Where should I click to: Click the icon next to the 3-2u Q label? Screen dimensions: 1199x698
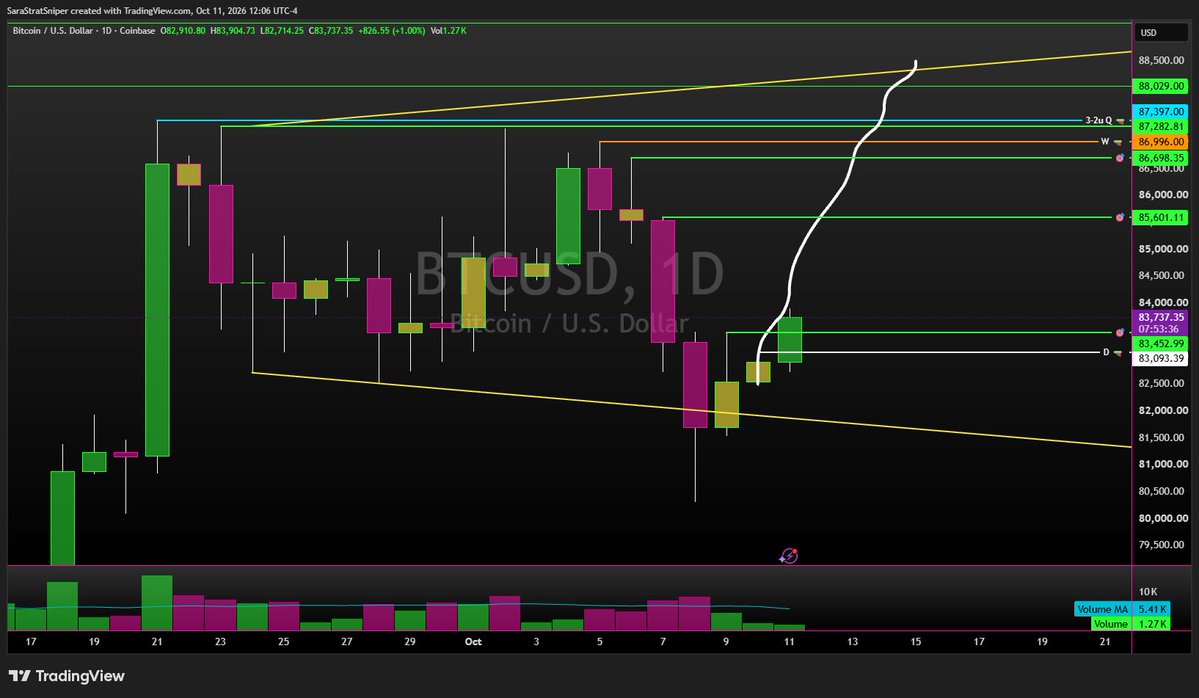pyautogui.click(x=1120, y=121)
